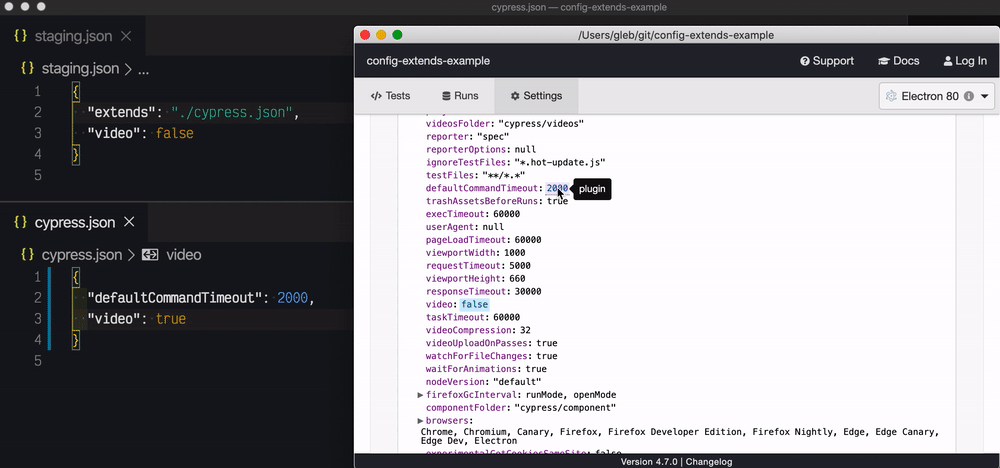
Task: Click the highlighted video value false
Action: coord(474,304)
